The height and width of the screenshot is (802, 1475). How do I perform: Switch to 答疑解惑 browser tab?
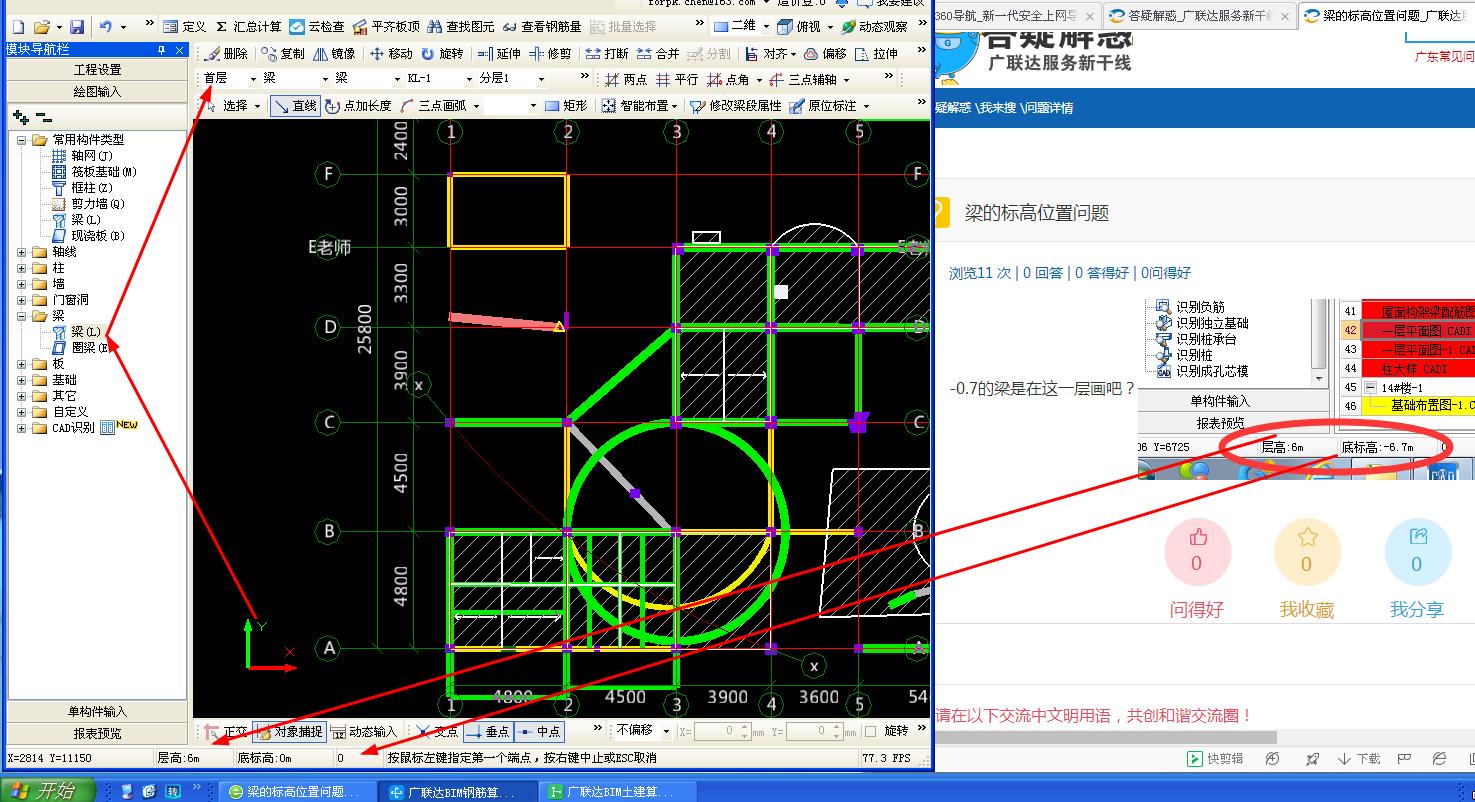point(1200,15)
